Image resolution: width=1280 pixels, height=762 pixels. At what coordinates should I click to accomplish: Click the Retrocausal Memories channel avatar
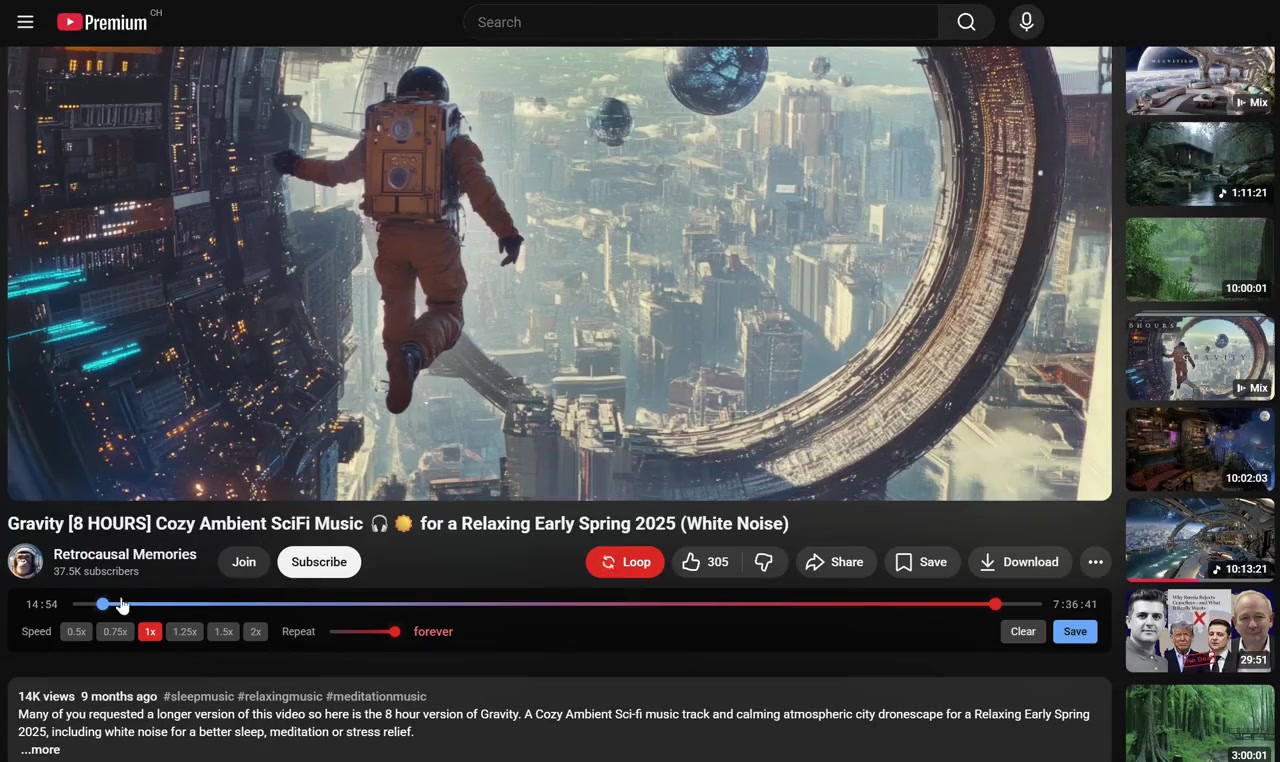tap(25, 561)
